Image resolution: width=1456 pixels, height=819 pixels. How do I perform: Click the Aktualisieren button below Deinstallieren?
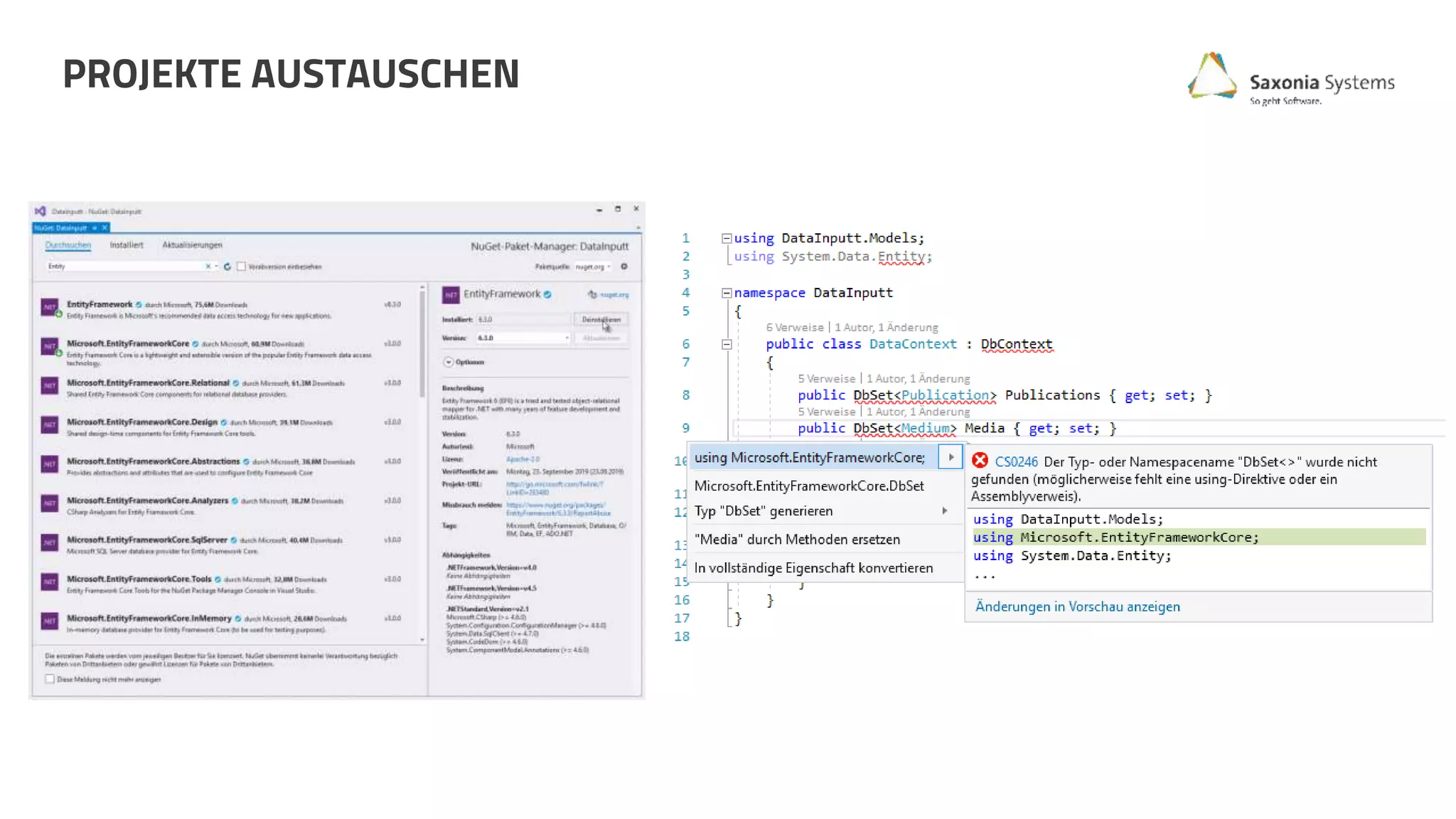point(601,338)
